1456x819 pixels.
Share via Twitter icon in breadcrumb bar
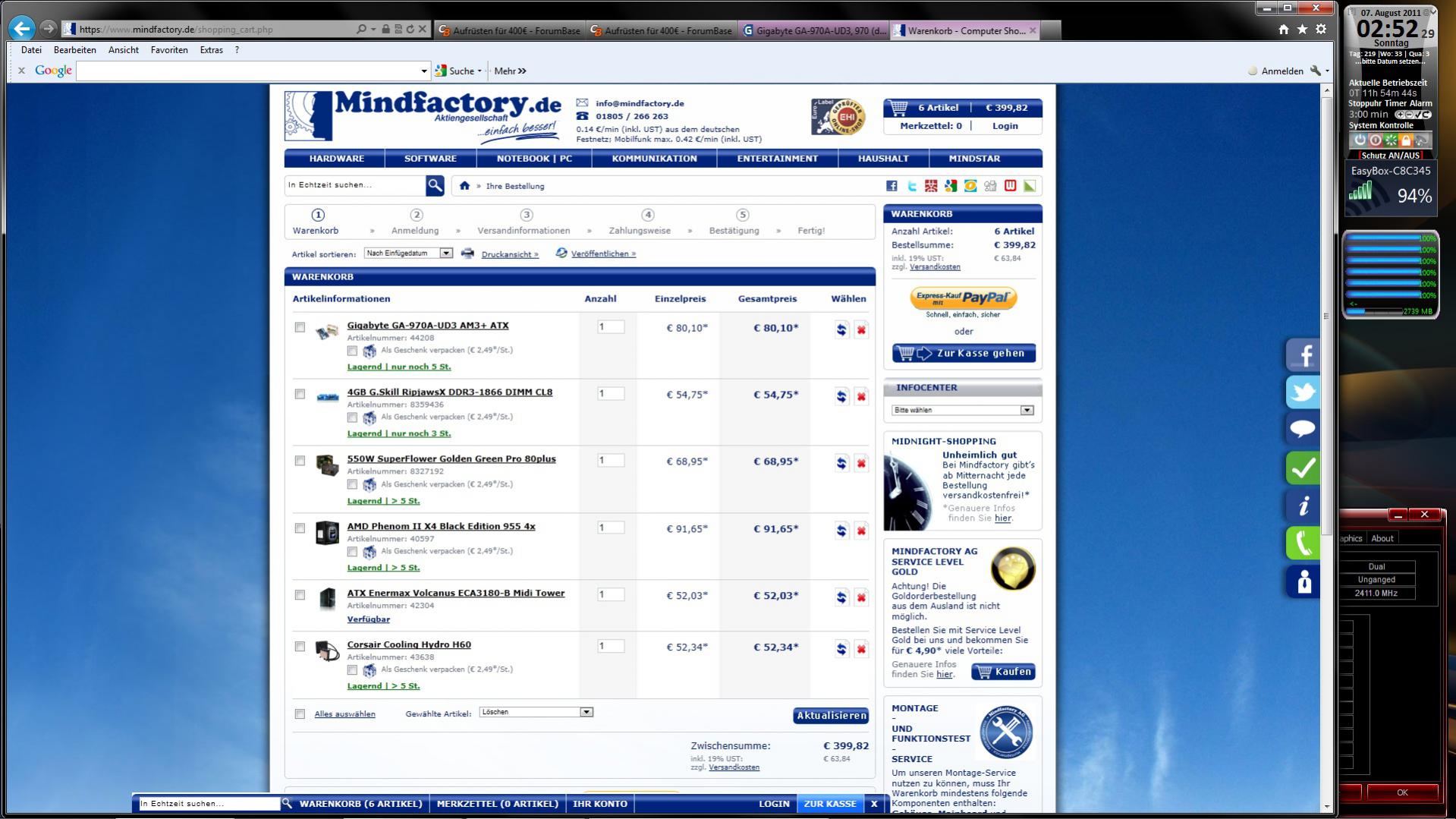click(x=911, y=186)
